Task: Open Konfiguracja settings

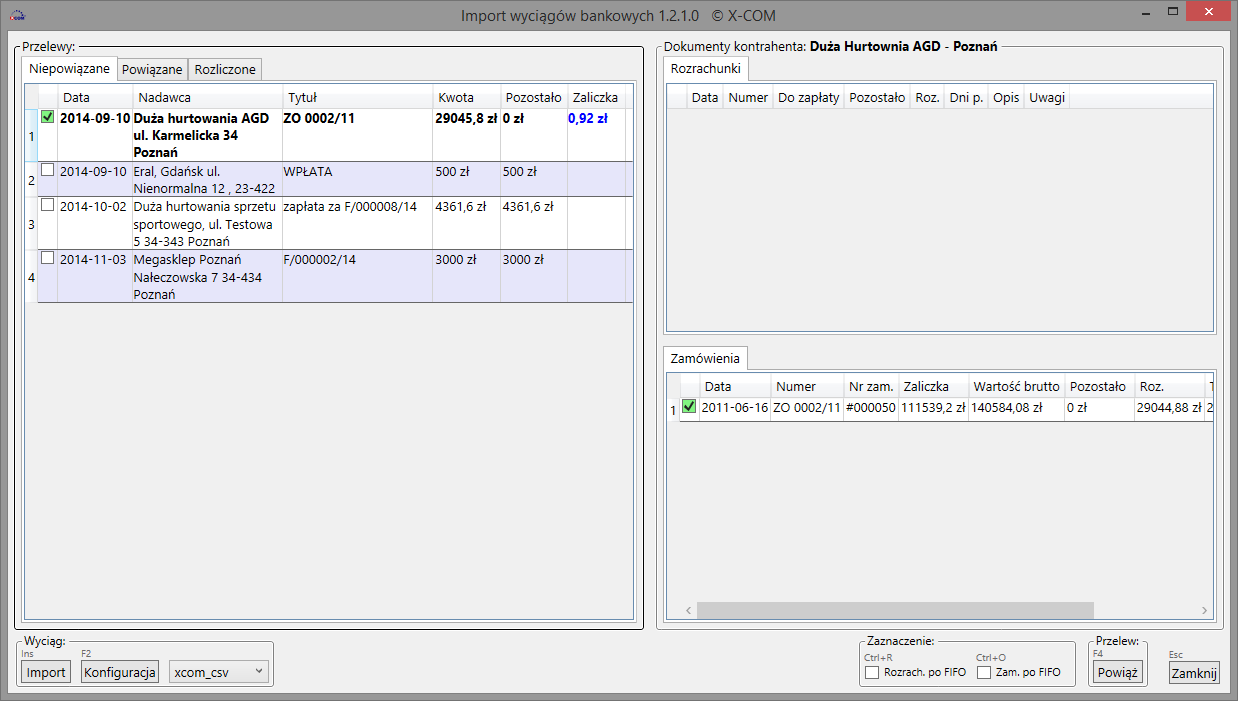Action: tap(120, 672)
